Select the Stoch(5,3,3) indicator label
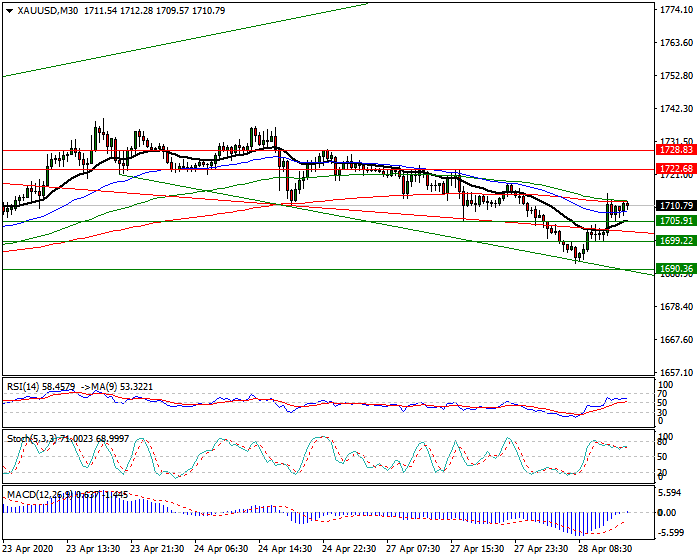 (32, 439)
